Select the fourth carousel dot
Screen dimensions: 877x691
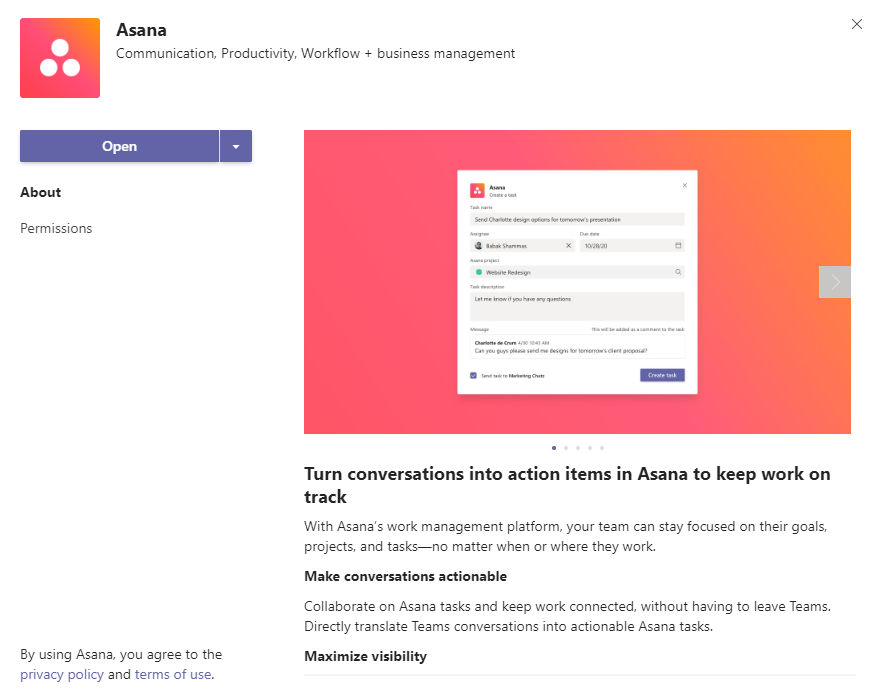(x=590, y=448)
